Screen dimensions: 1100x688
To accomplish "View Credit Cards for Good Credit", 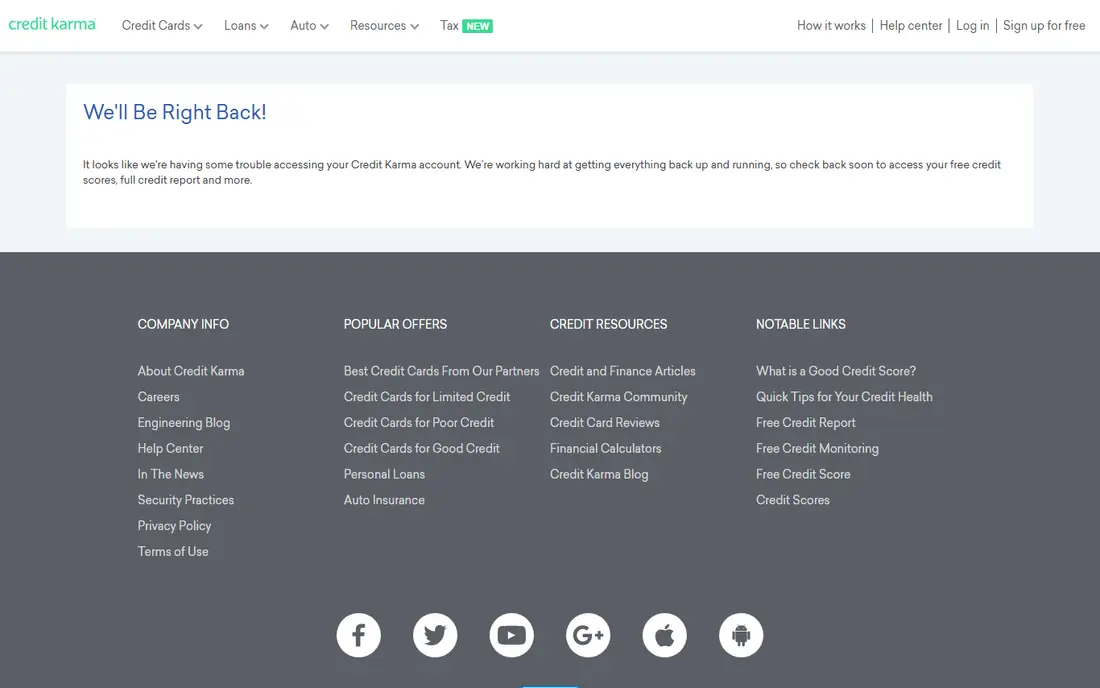I will point(422,449).
